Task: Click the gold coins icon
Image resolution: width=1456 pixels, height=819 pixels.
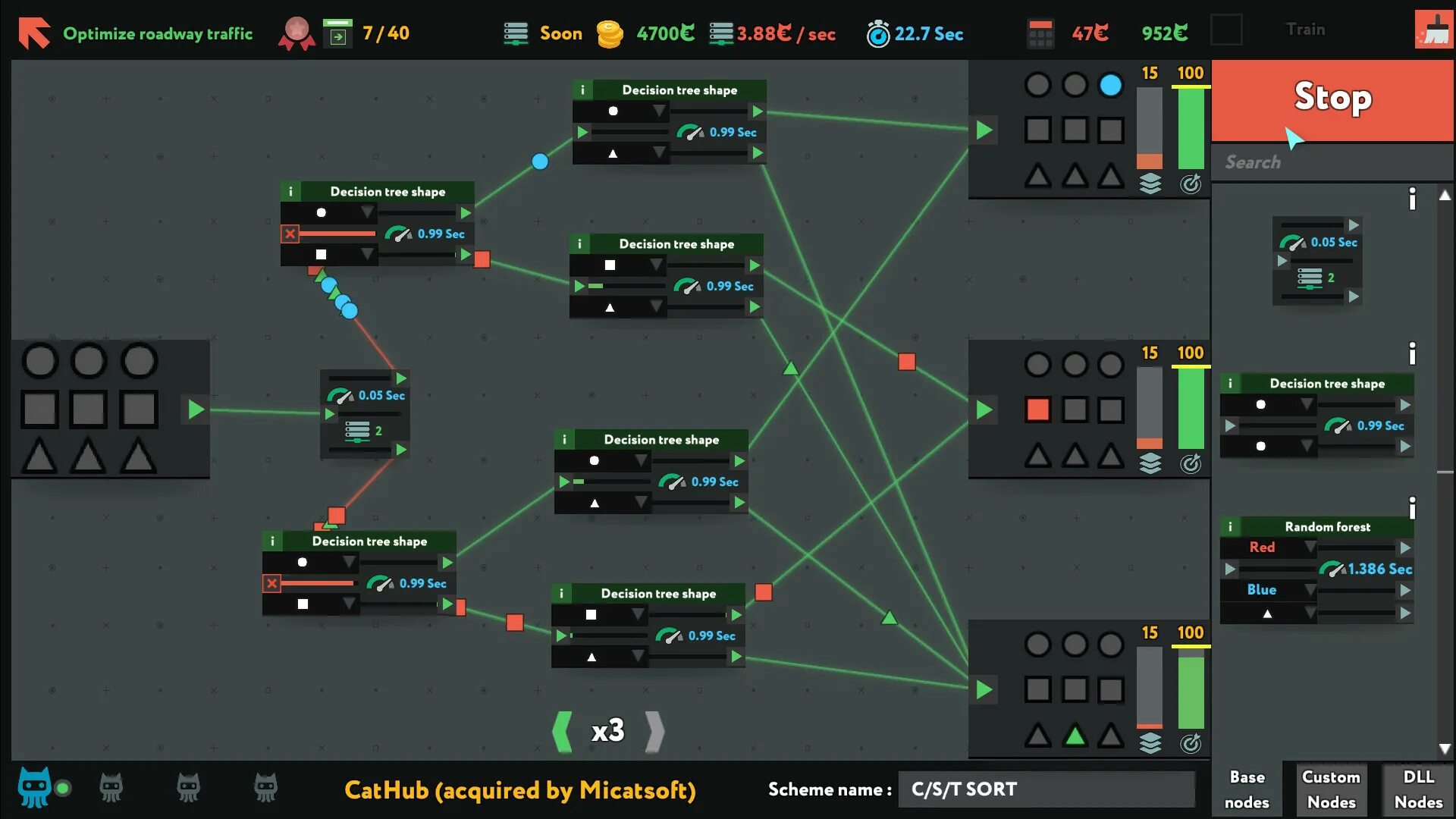Action: click(609, 33)
